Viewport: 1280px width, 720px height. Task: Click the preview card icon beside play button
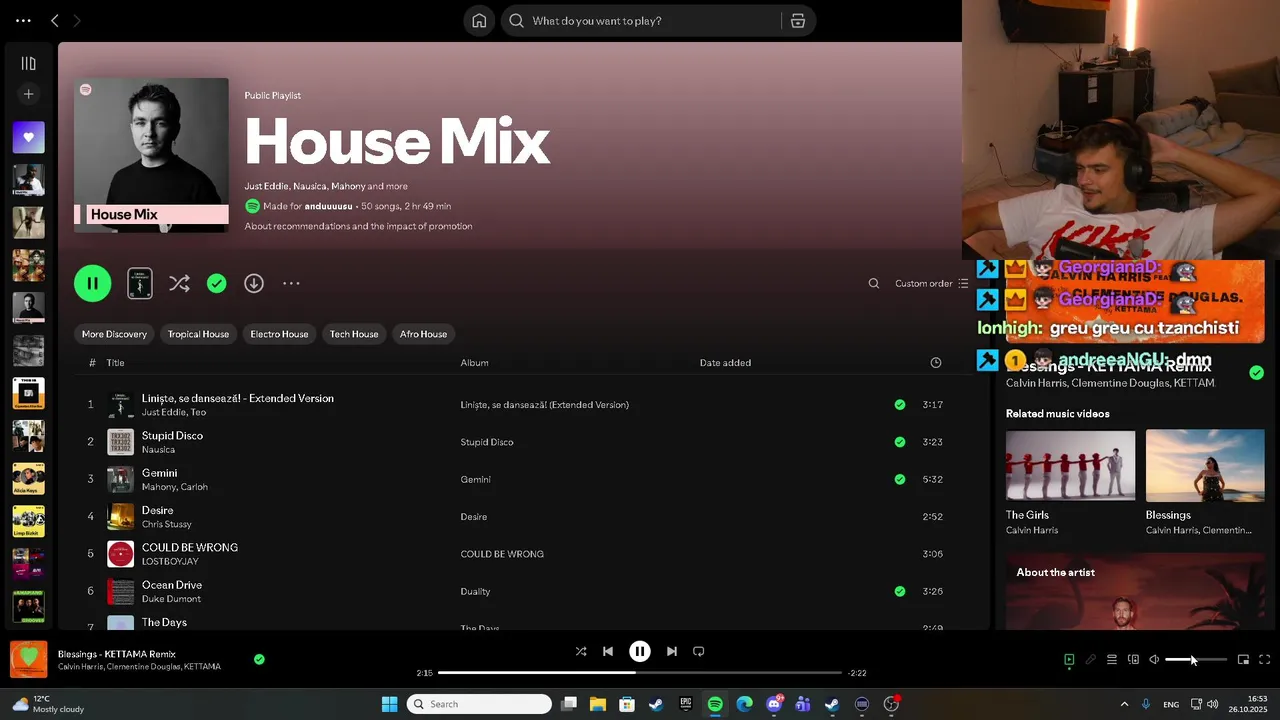(140, 283)
